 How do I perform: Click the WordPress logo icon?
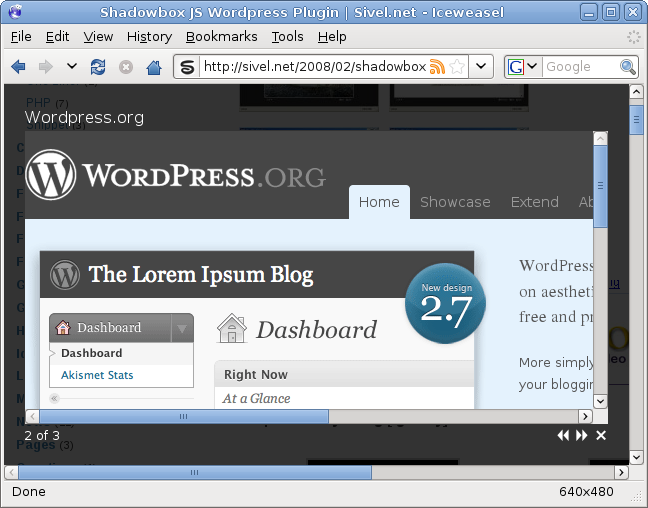[51, 174]
